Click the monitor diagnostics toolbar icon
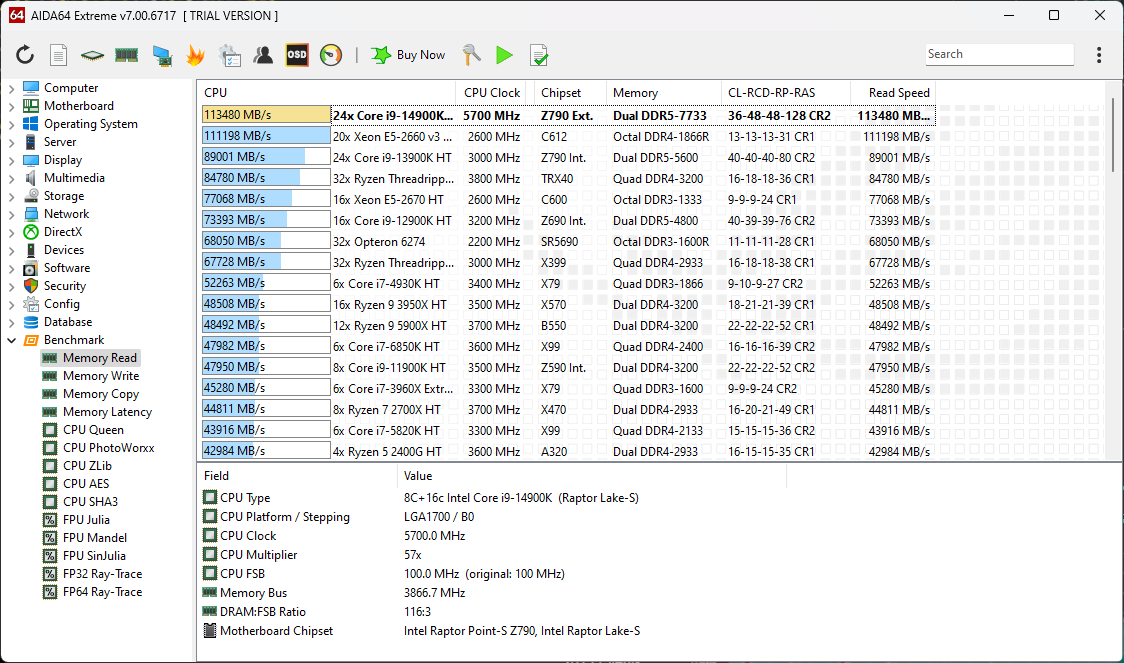Screen dimensions: 1124x663 click(229, 55)
